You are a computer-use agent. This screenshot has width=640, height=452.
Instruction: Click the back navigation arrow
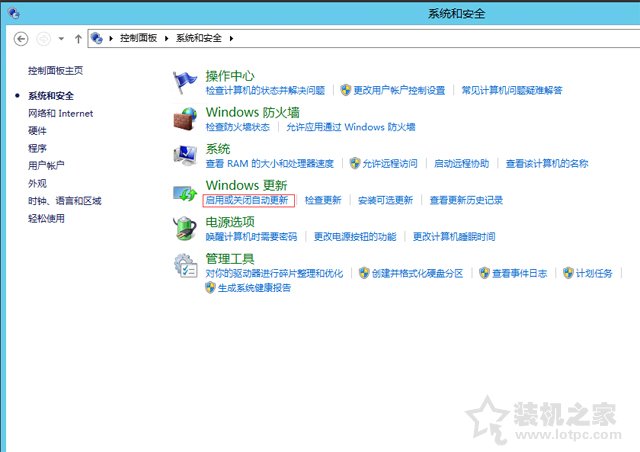click(x=21, y=39)
